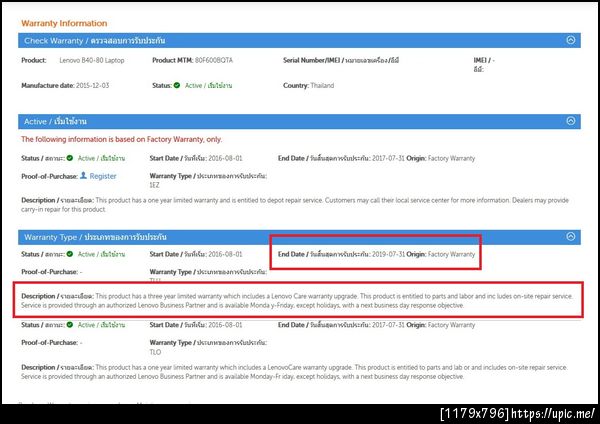Click green check in 2019-07-31 end date row

(70, 254)
